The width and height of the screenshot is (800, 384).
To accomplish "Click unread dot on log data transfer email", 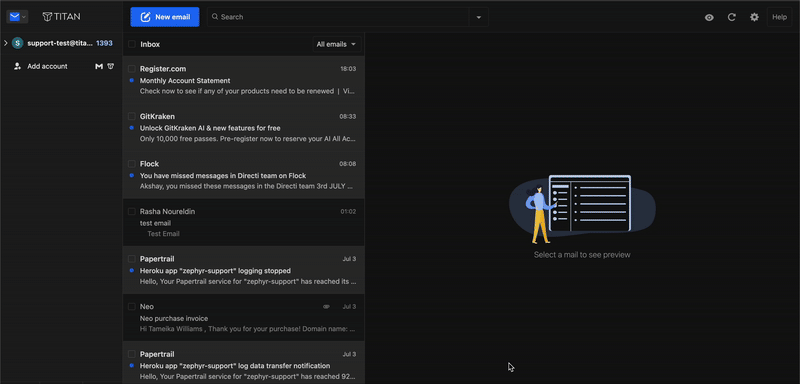I will 132,365.
